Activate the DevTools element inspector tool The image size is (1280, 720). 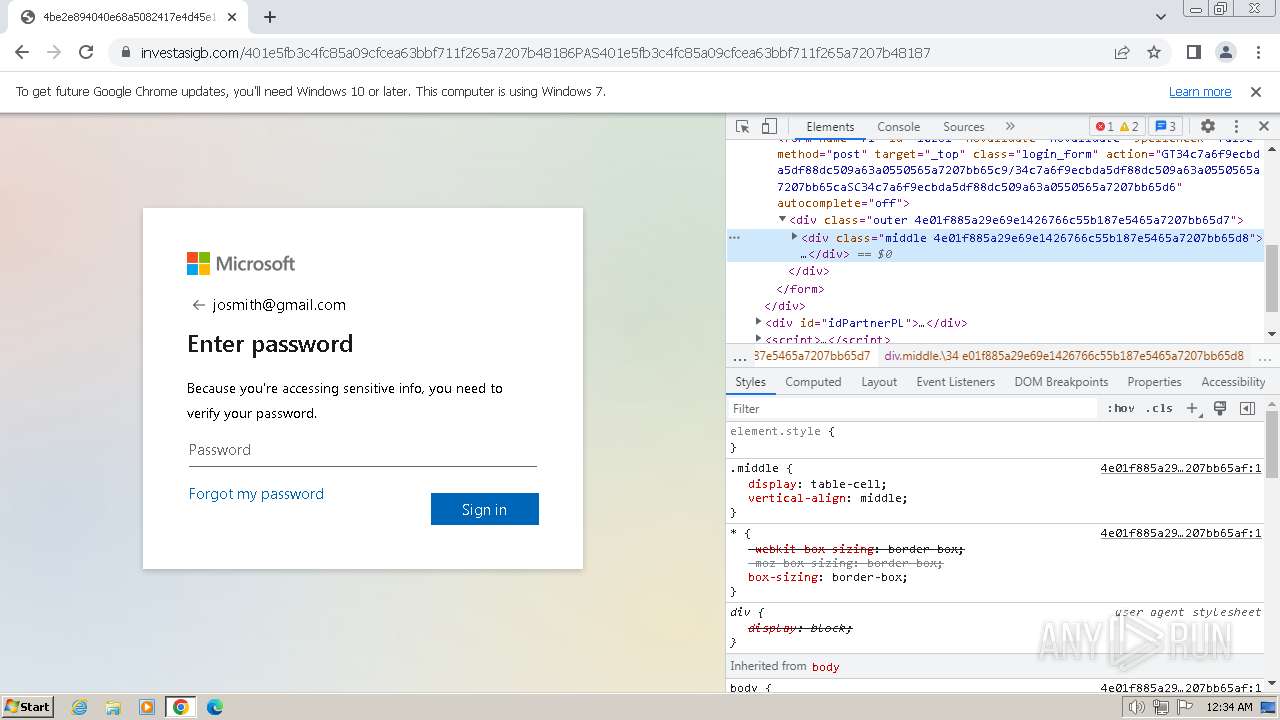coord(743,127)
